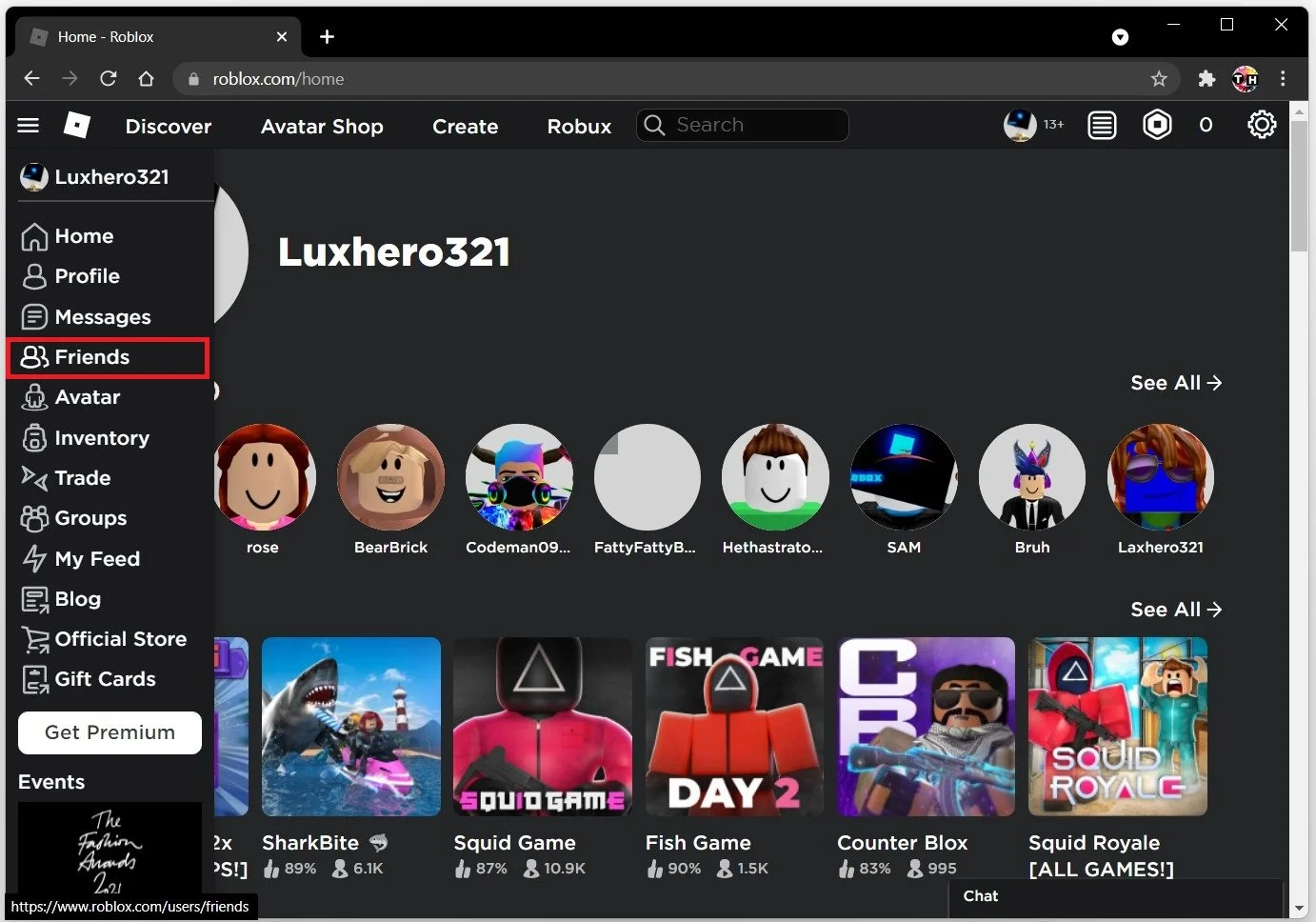
Task: Reload the page with the refresh icon
Action: click(x=108, y=78)
